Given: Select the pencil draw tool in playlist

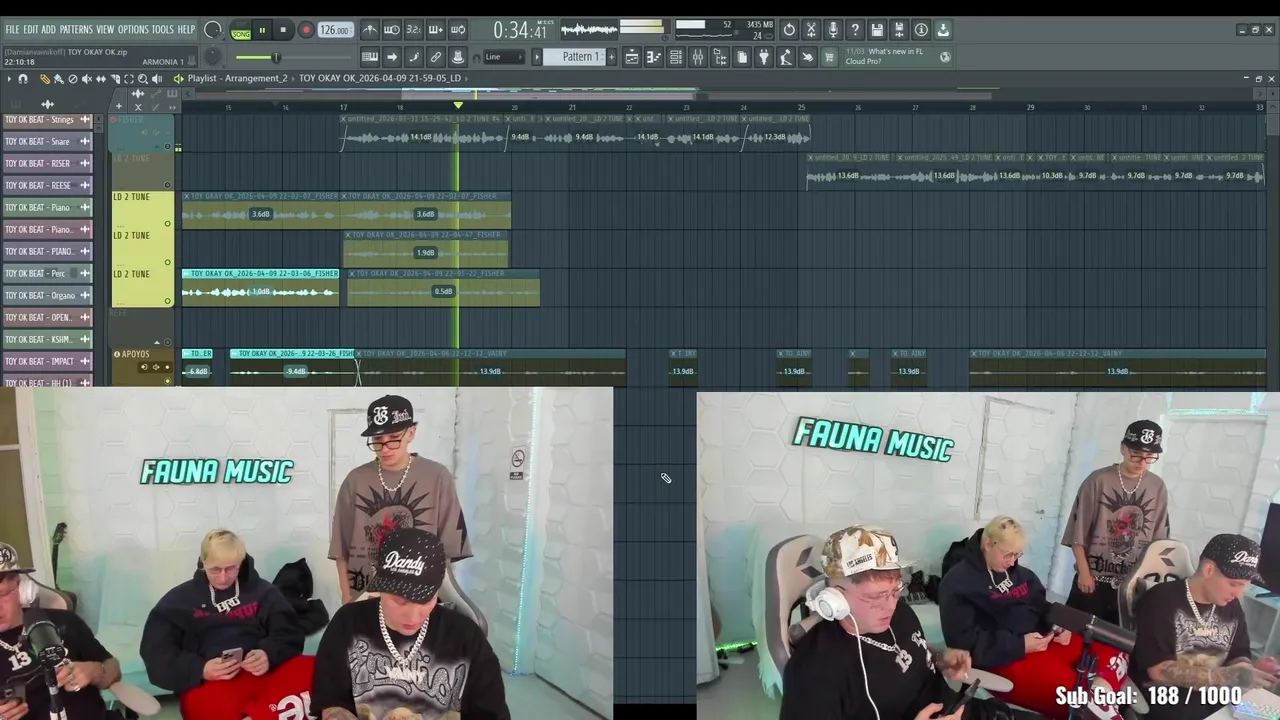Looking at the screenshot, I should tap(44, 78).
